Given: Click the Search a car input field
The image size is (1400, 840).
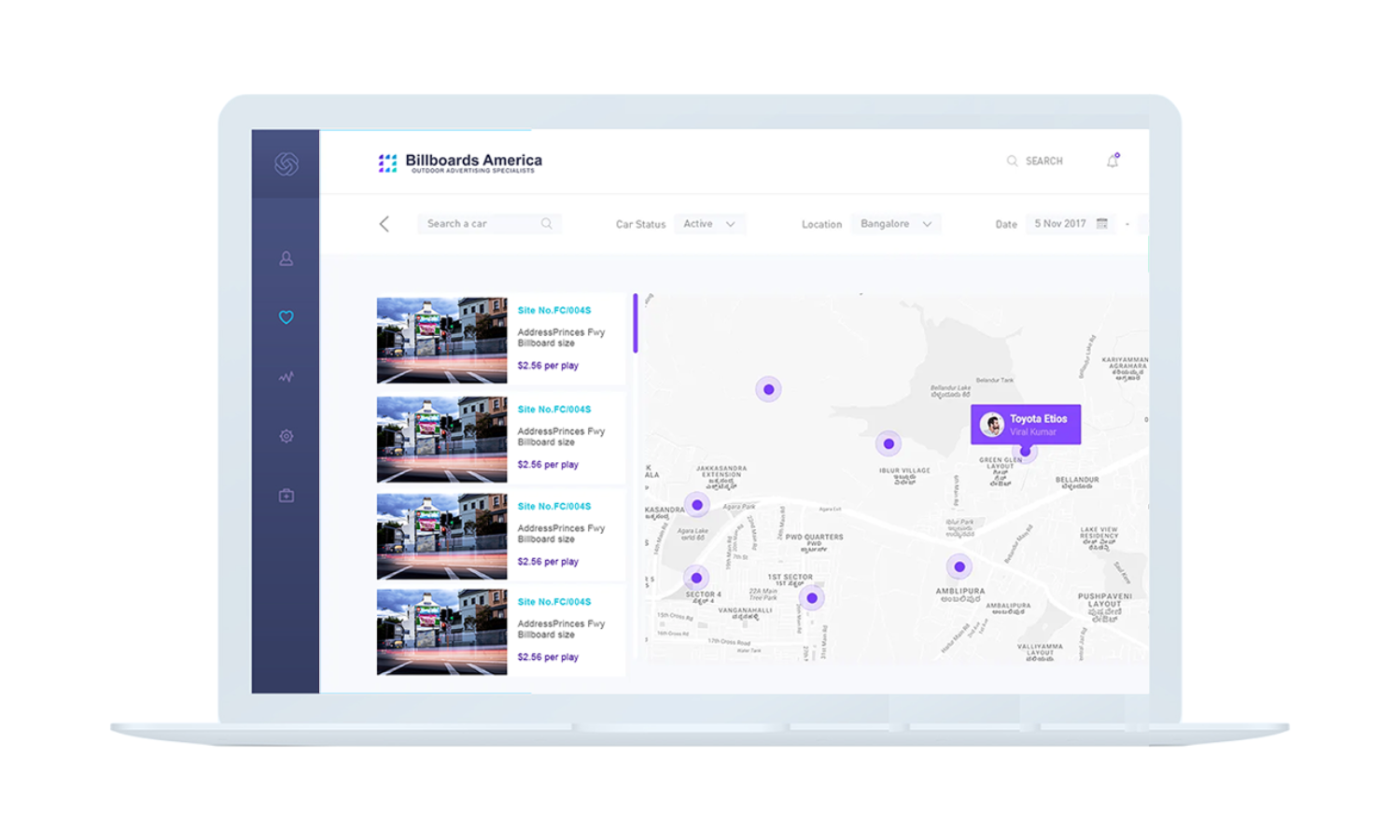Looking at the screenshot, I should (488, 224).
